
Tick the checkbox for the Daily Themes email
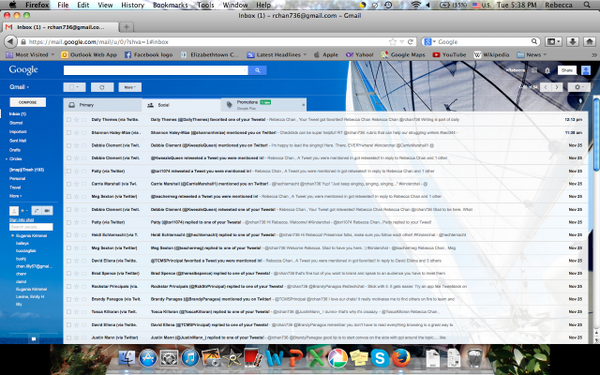pyautogui.click(x=69, y=120)
